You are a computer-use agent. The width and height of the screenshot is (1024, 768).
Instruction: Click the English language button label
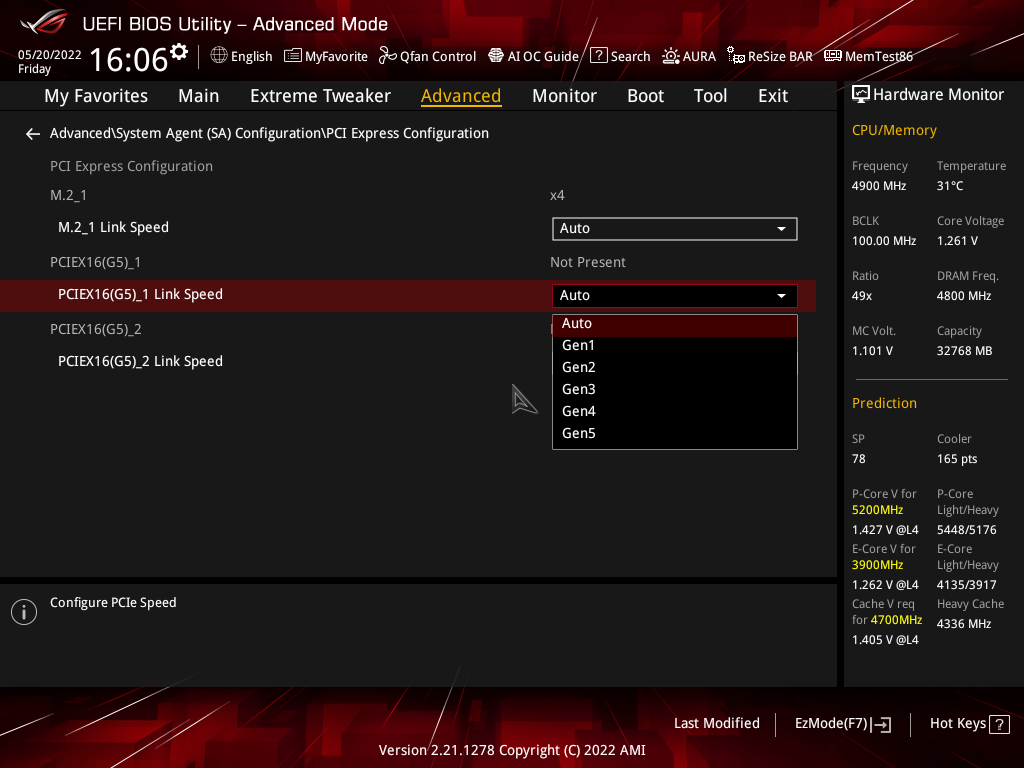[x=251, y=57]
